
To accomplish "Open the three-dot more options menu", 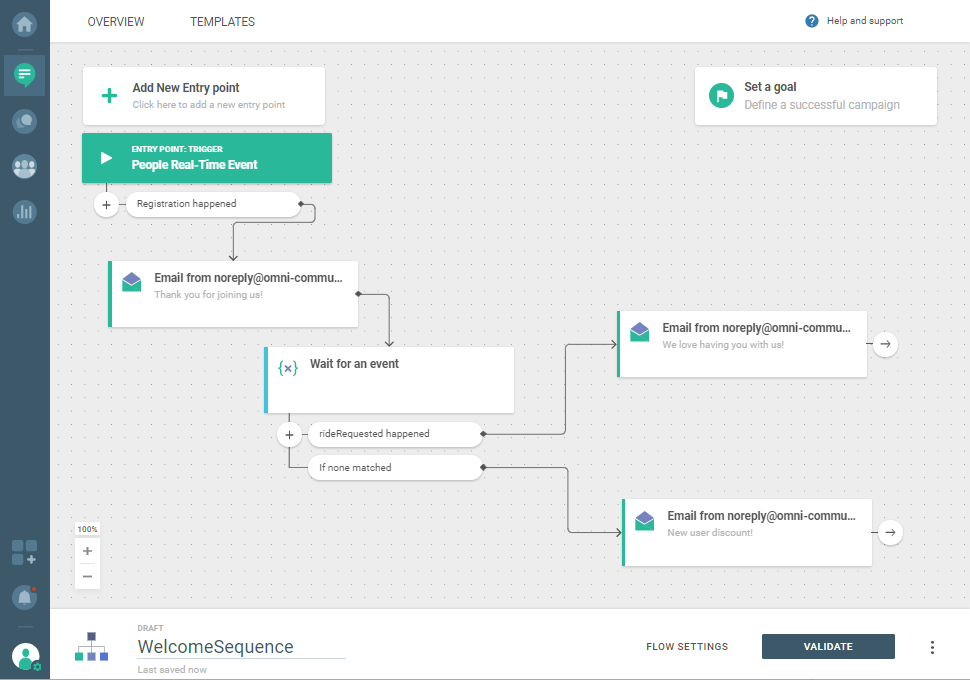I will (932, 647).
